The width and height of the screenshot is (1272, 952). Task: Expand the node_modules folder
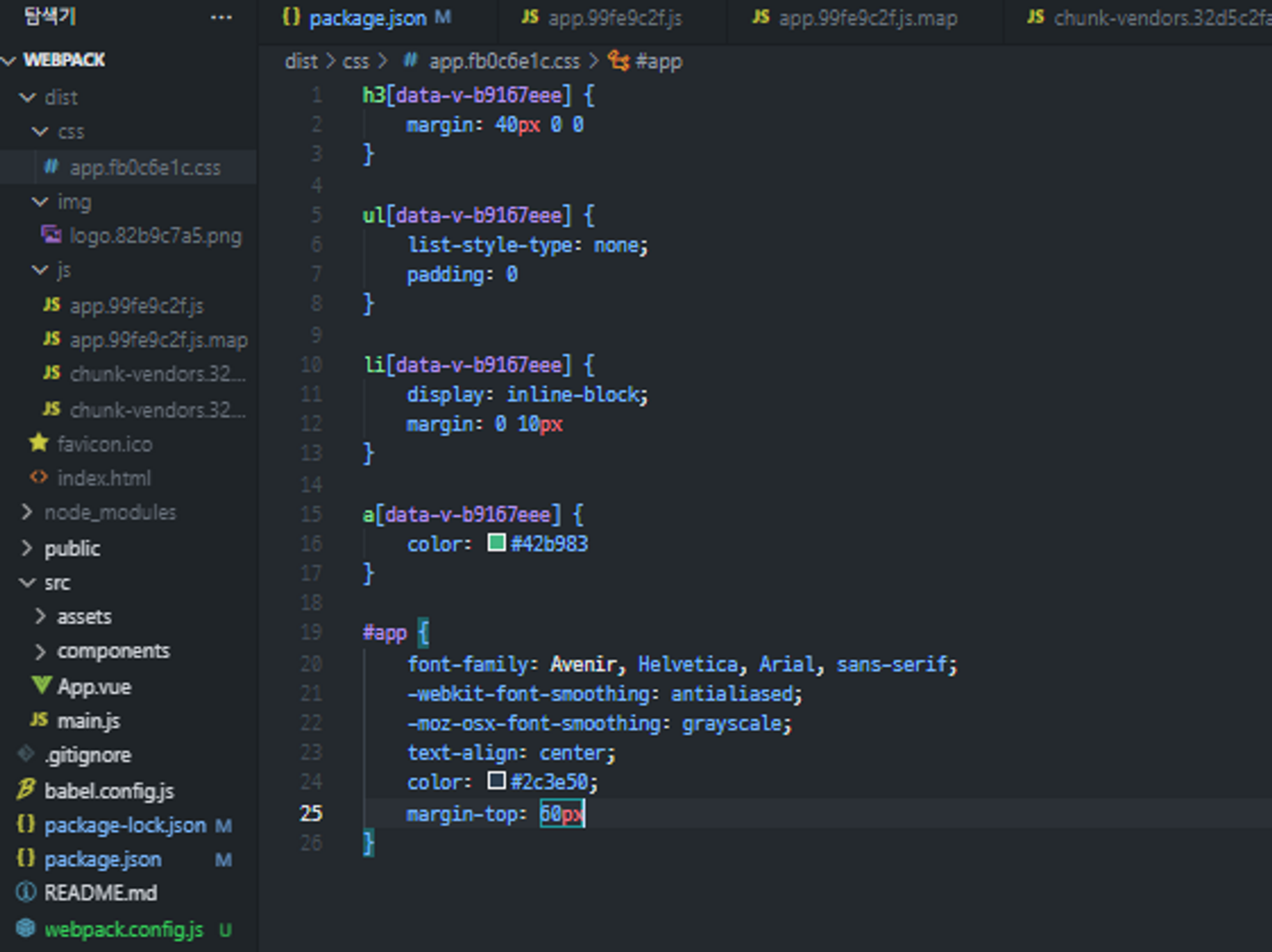click(27, 513)
